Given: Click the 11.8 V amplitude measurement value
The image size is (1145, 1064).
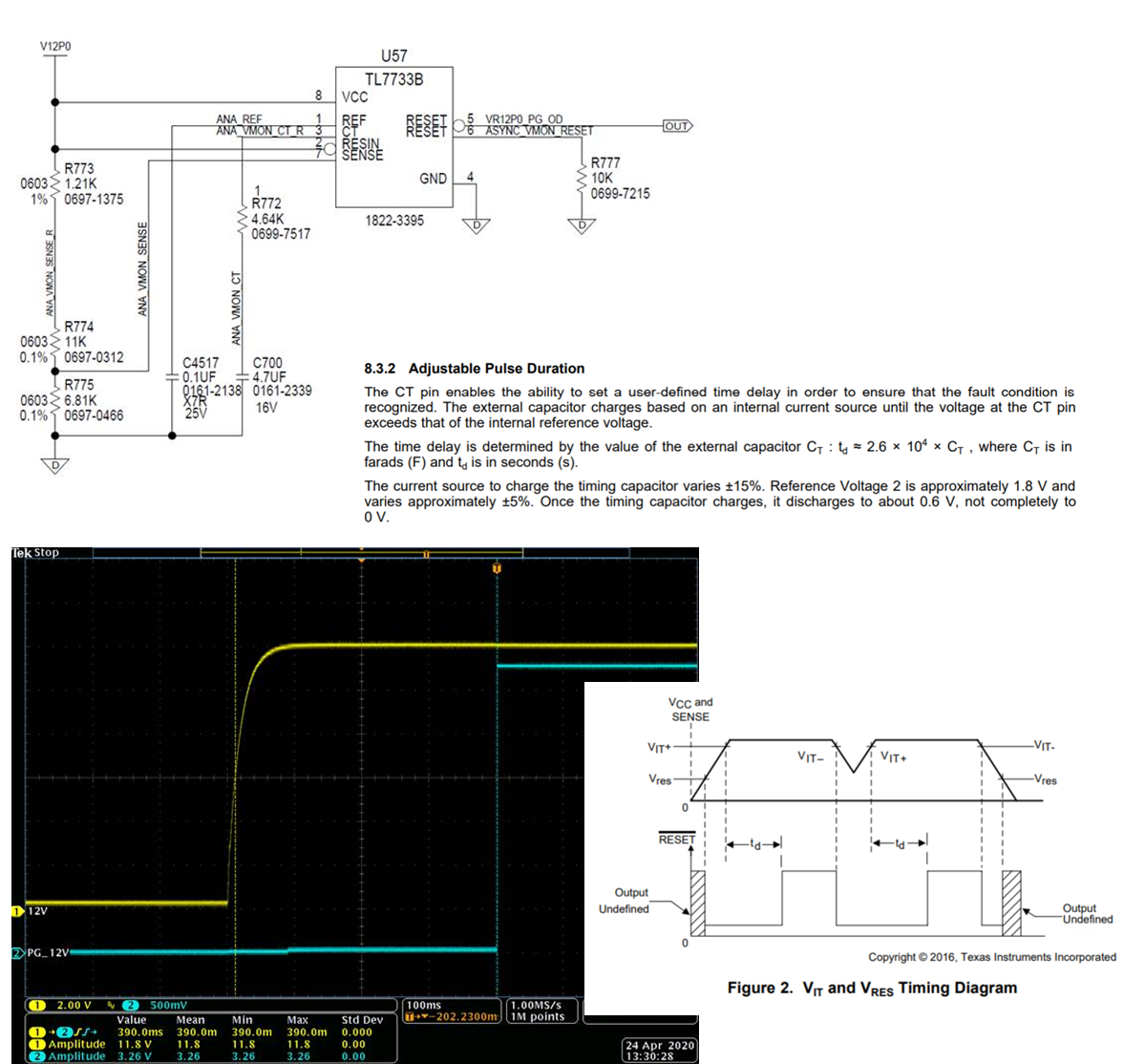Looking at the screenshot, I should 135,1044.
